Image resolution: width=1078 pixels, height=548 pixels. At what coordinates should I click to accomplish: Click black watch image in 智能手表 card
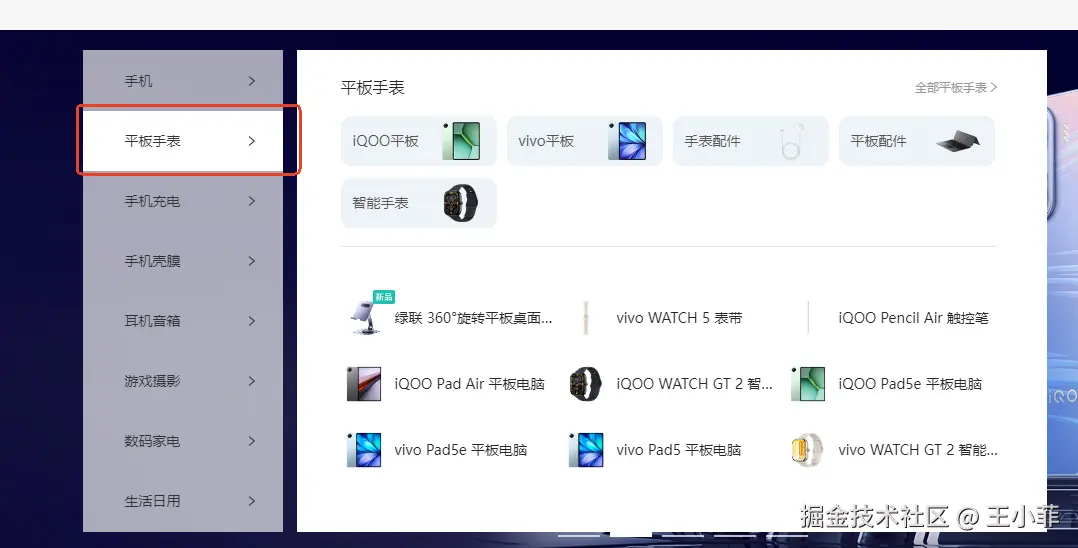click(x=461, y=203)
